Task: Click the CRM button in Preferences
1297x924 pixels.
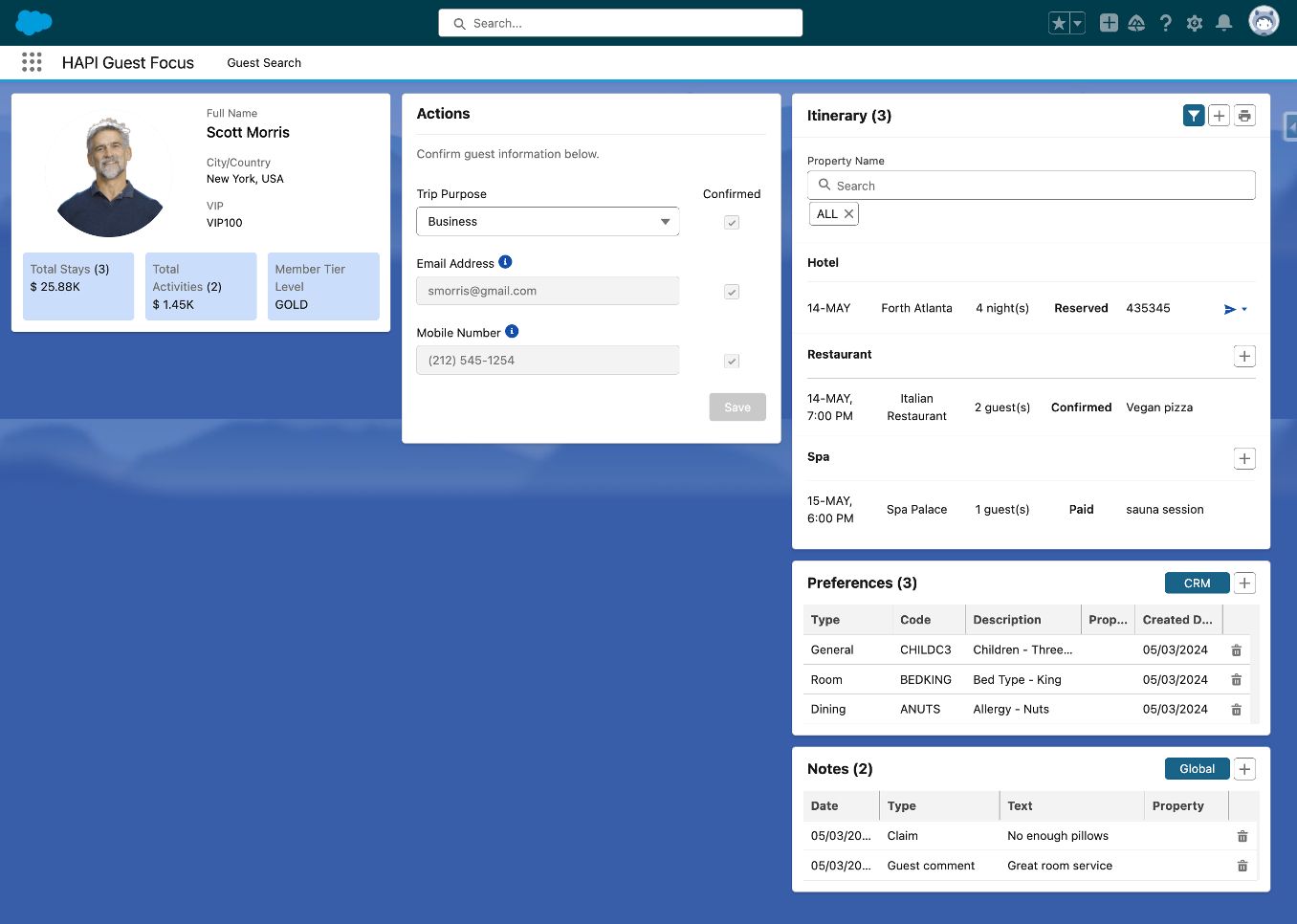Action: pyautogui.click(x=1197, y=583)
